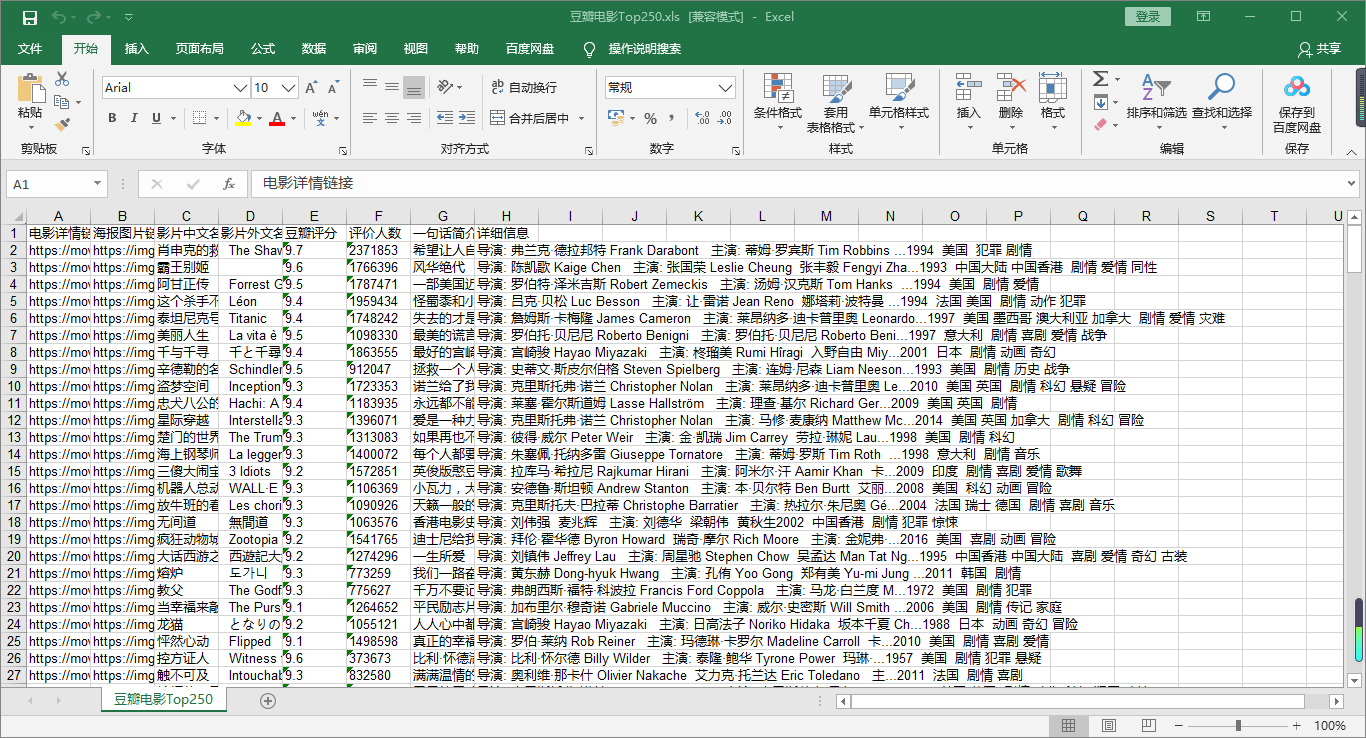
Task: Click the top vertical align icon
Action: pyautogui.click(x=370, y=87)
